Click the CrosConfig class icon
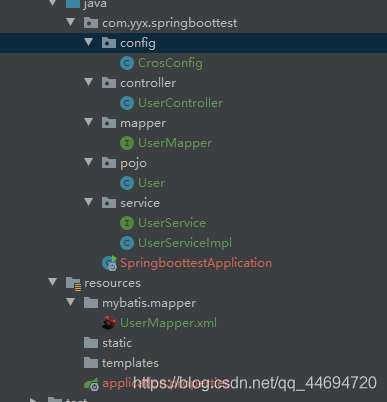Image resolution: width=387 pixels, height=402 pixels. coord(127,63)
